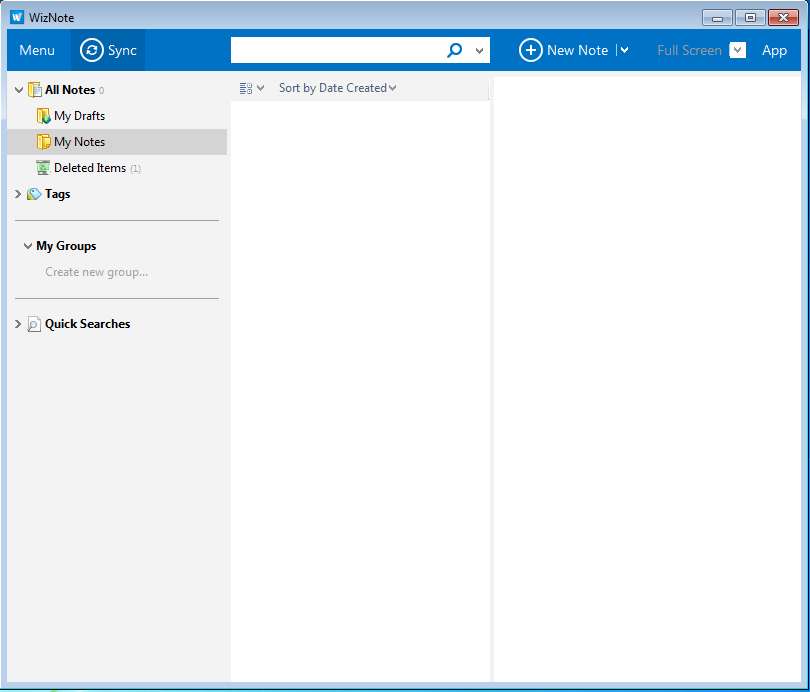The image size is (810, 692).
Task: Click the Tags icon in sidebar
Action: 34,194
